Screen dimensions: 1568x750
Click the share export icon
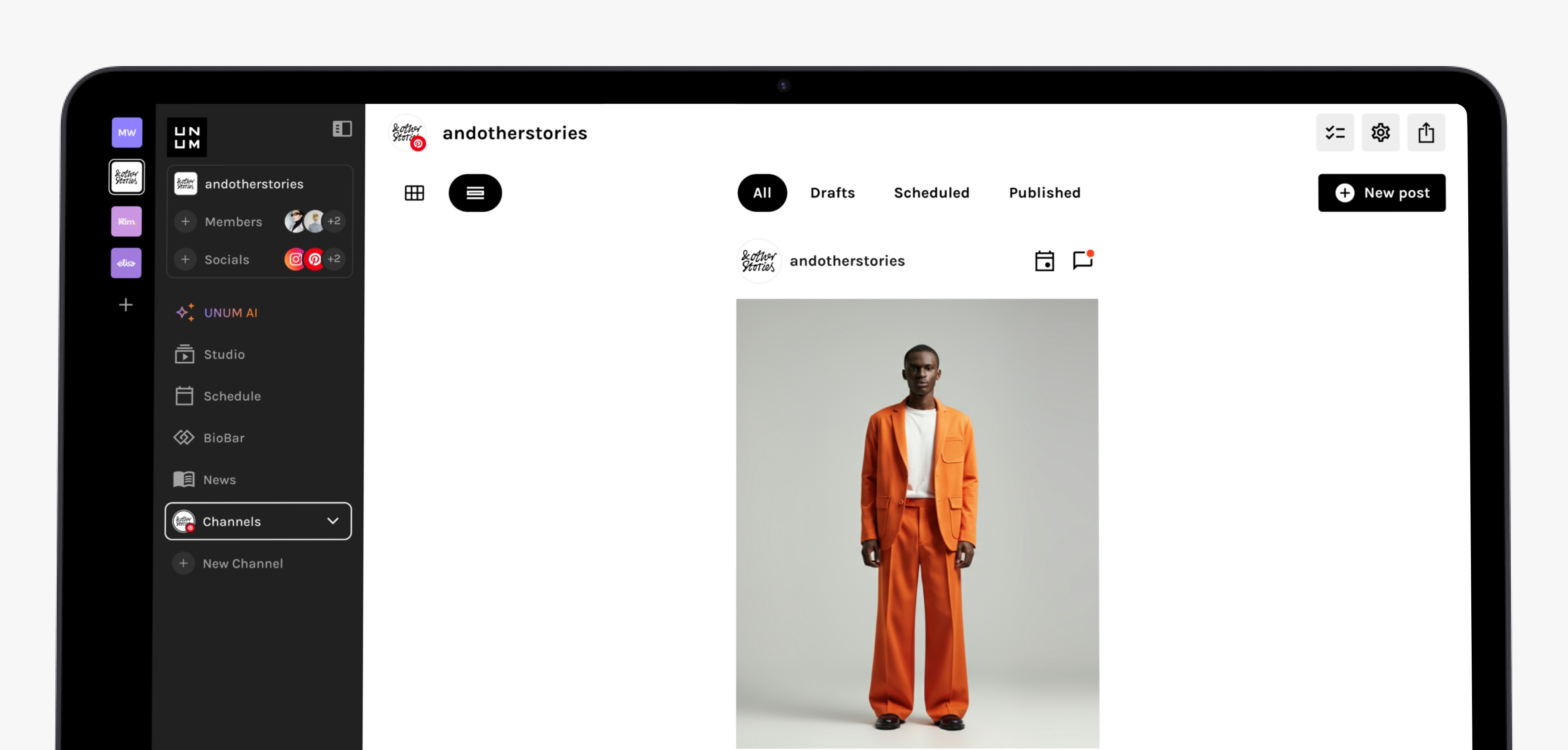pyautogui.click(x=1425, y=132)
